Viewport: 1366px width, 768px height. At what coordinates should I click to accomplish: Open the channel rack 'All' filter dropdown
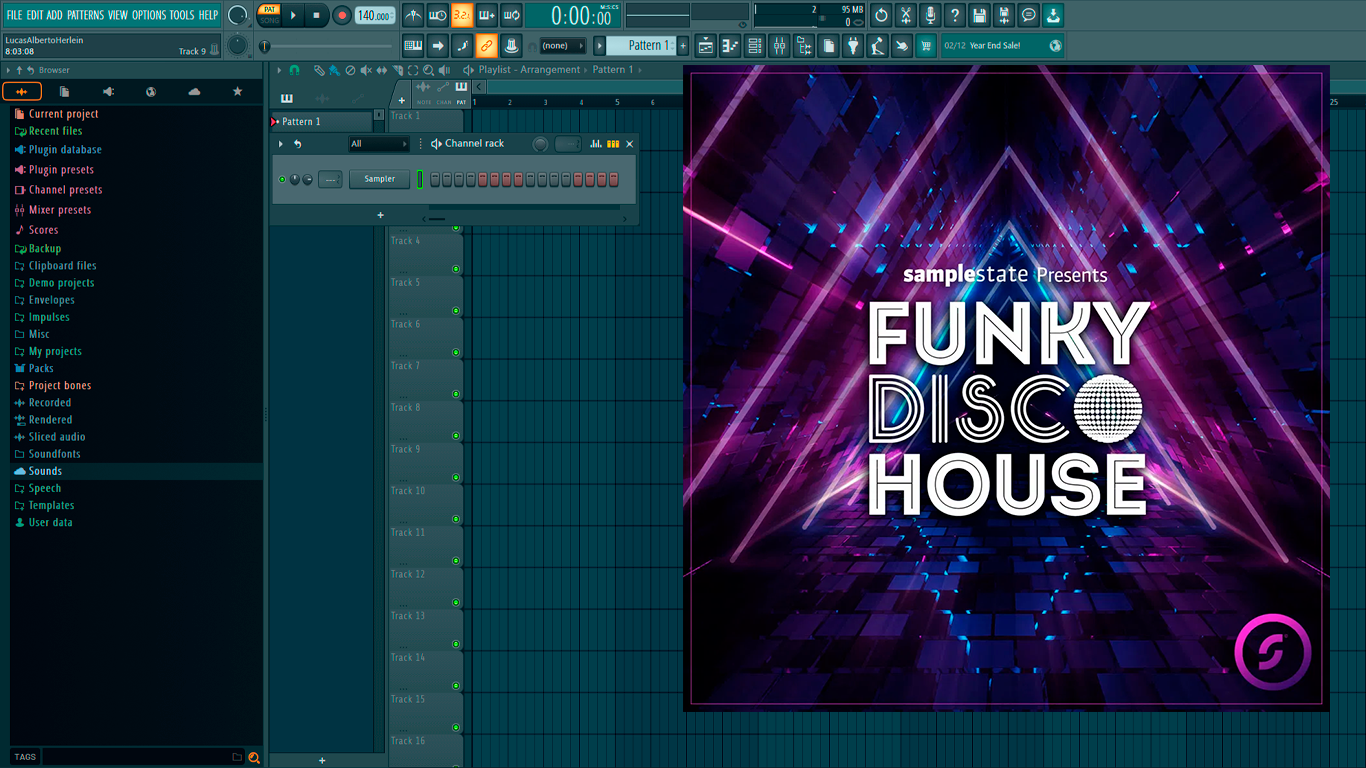point(378,144)
